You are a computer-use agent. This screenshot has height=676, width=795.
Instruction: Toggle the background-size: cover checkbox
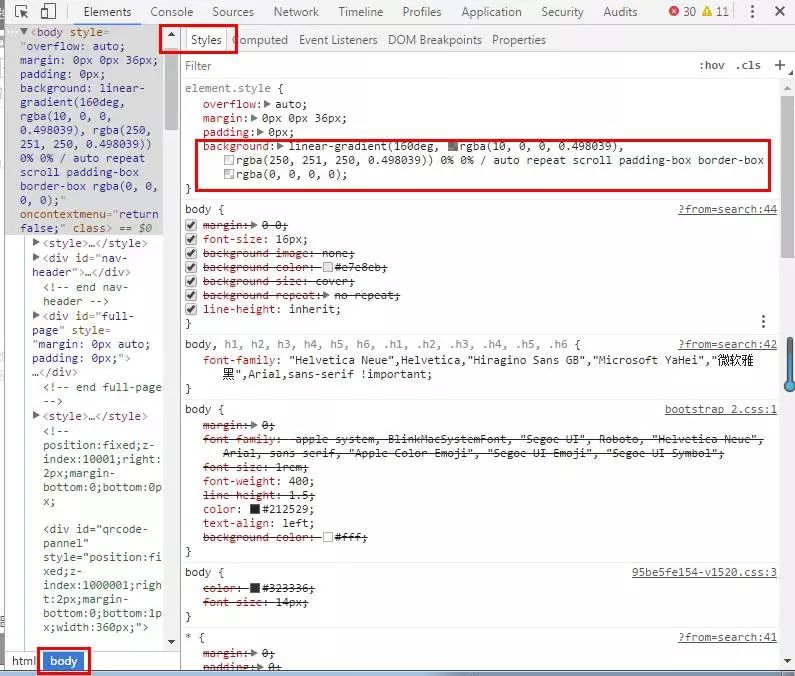pyautogui.click(x=191, y=282)
